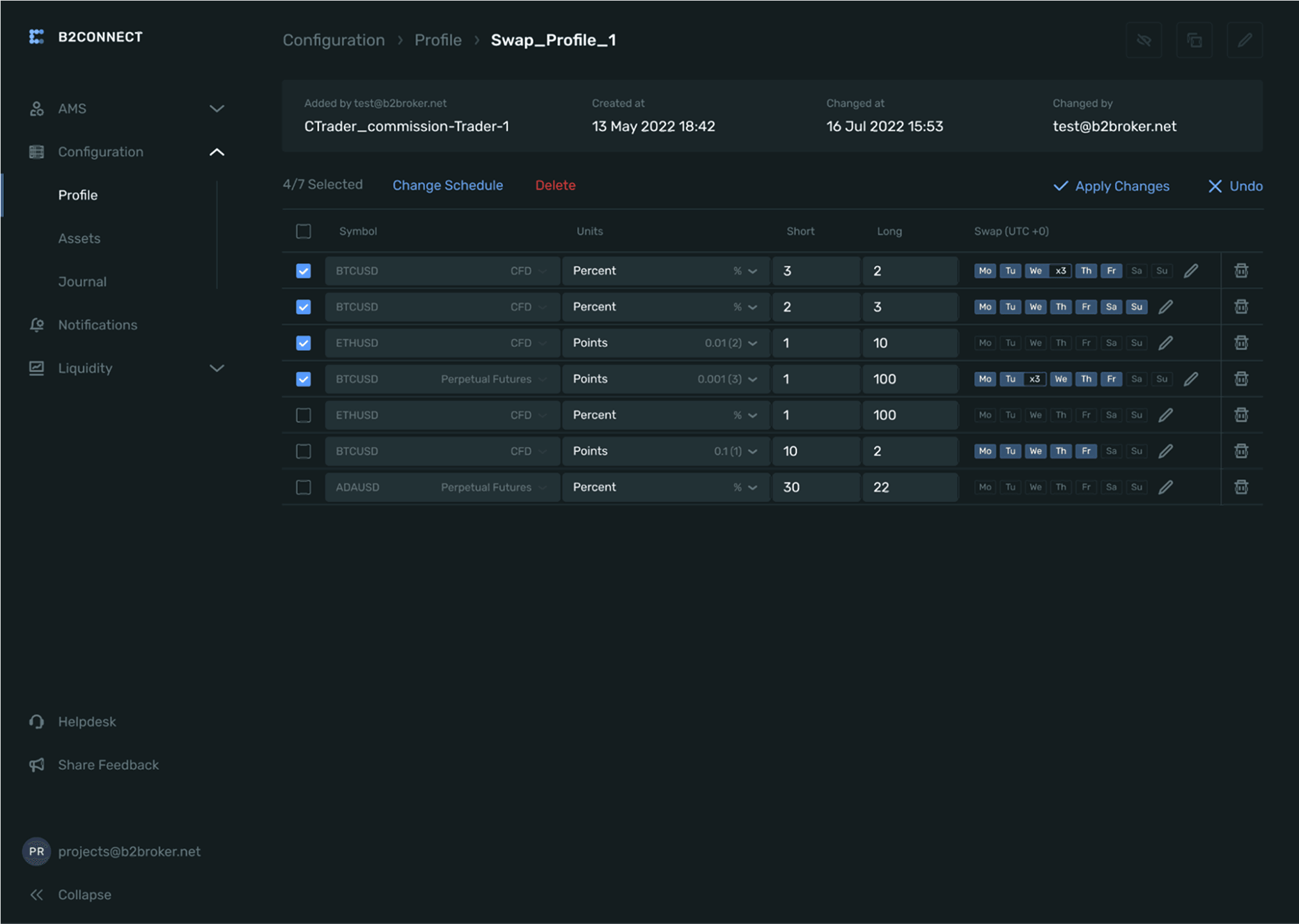The width and height of the screenshot is (1299, 924).
Task: Edit swap schedule for ETHUSD Points row
Action: 1165,343
